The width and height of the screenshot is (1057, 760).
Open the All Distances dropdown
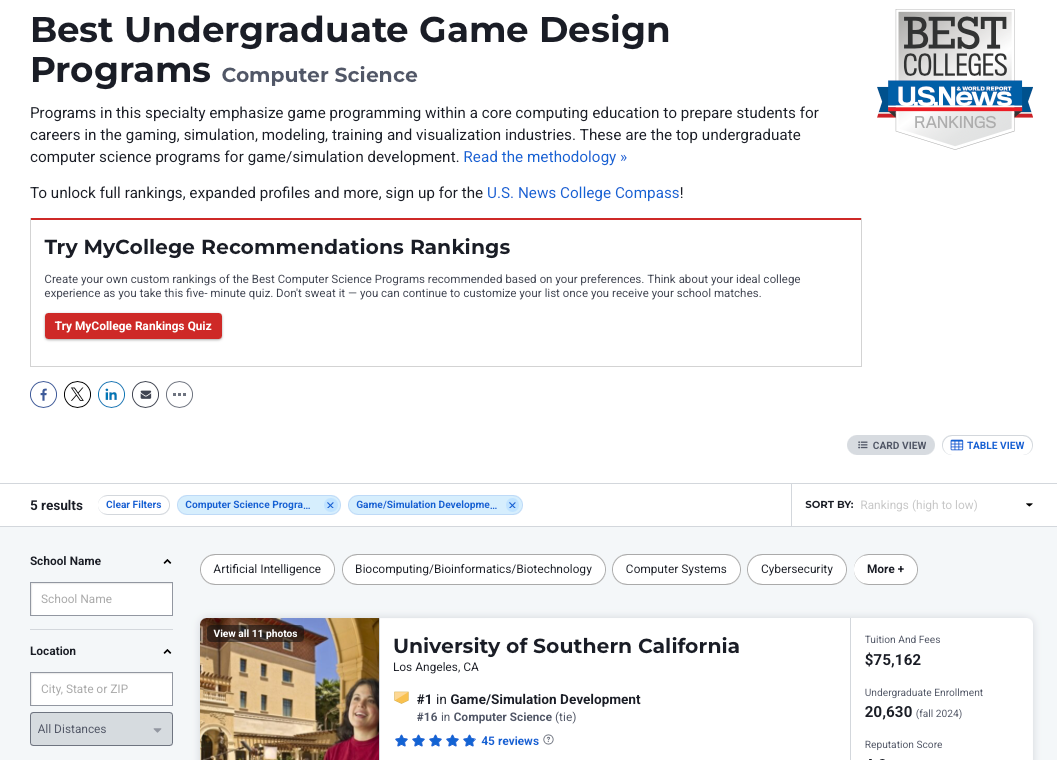(x=101, y=729)
